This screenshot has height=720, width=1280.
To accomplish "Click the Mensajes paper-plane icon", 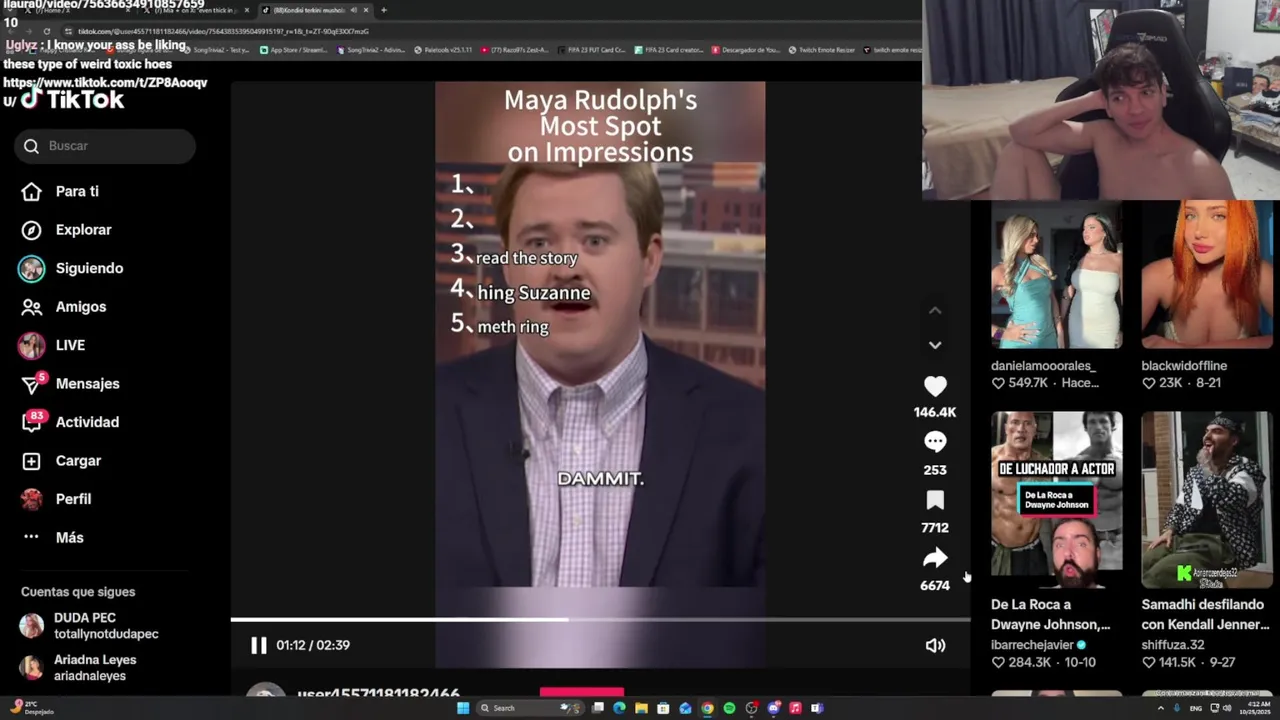I will pyautogui.click(x=31, y=385).
